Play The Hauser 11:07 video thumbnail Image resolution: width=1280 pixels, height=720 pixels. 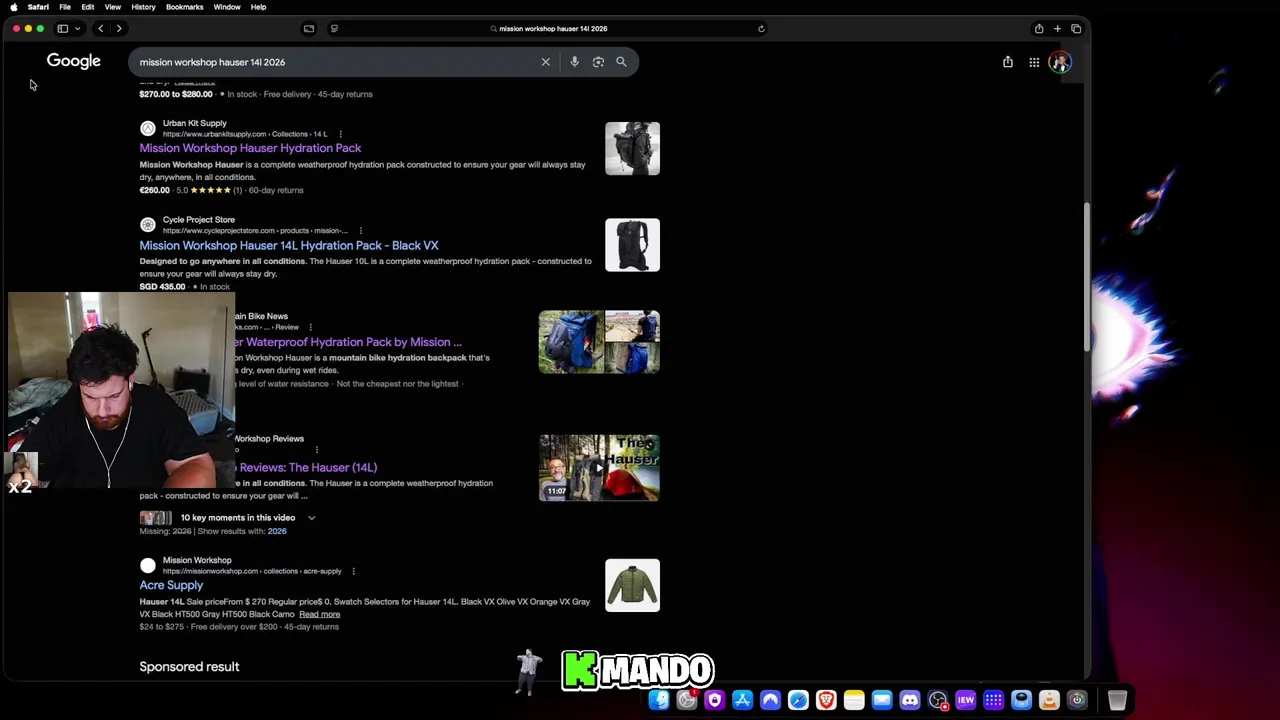pyautogui.click(x=599, y=467)
